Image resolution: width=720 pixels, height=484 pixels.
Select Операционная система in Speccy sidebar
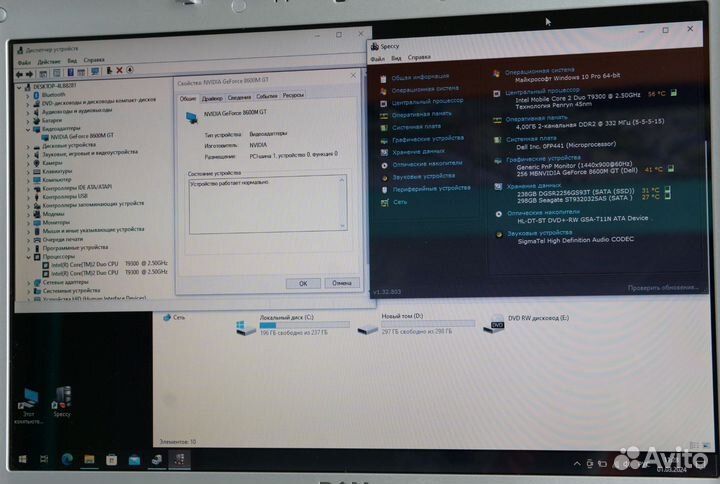[425, 89]
